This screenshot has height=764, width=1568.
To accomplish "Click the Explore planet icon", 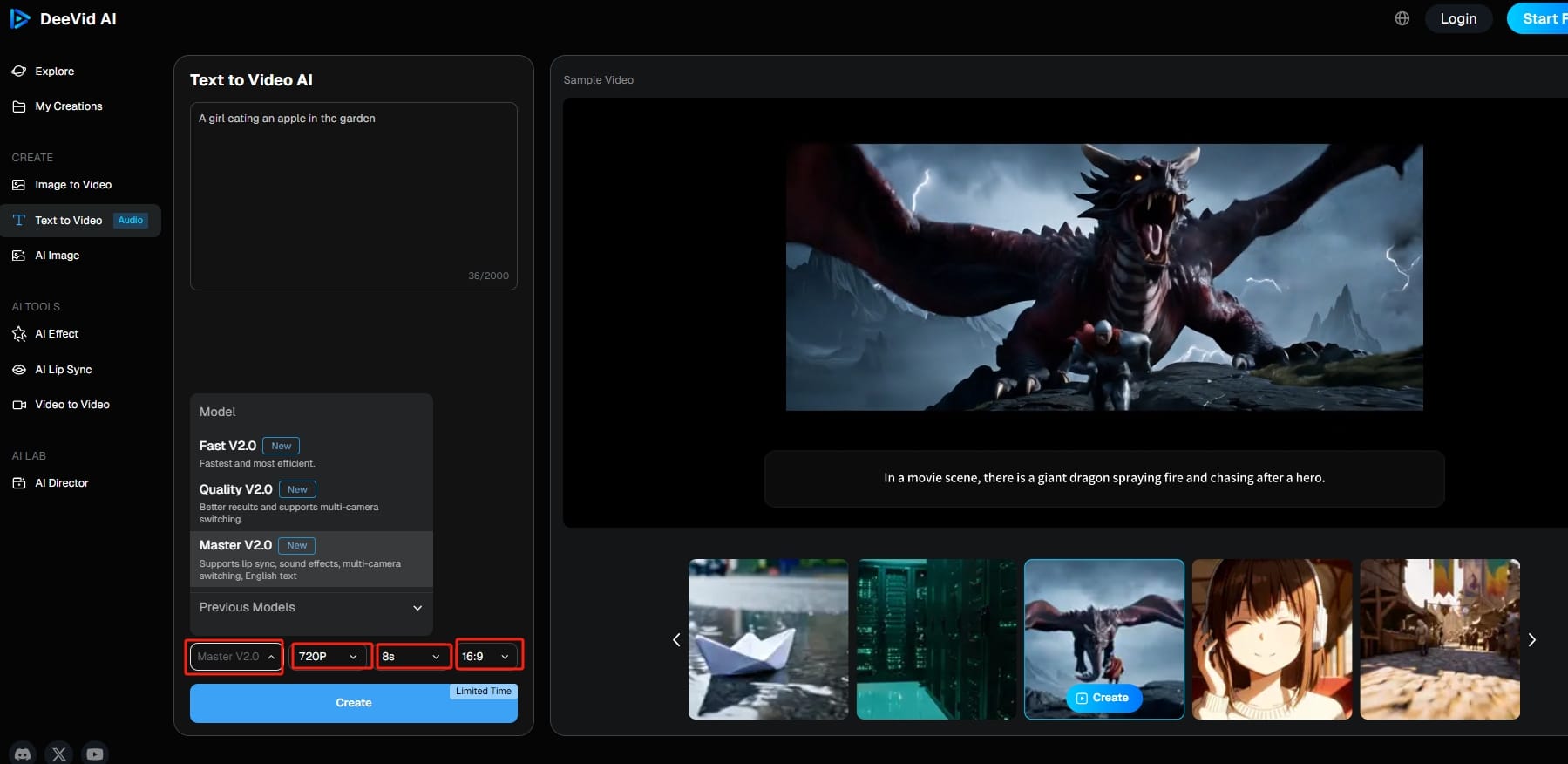I will click(19, 71).
